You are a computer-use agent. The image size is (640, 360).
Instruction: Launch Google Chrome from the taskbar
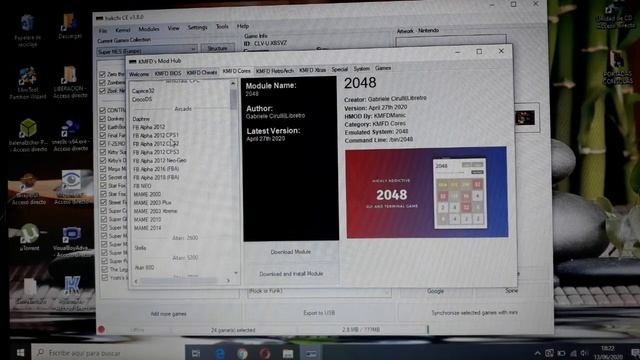click(242, 353)
